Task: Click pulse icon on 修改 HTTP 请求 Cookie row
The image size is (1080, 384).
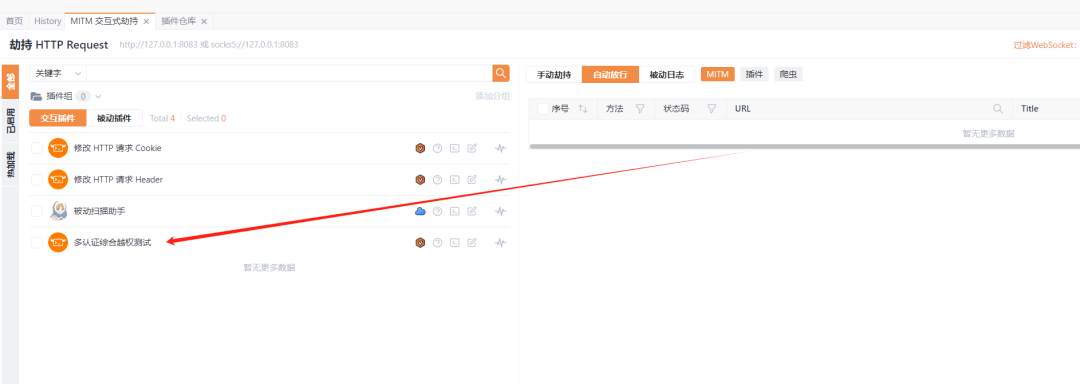Action: pyautogui.click(x=501, y=148)
